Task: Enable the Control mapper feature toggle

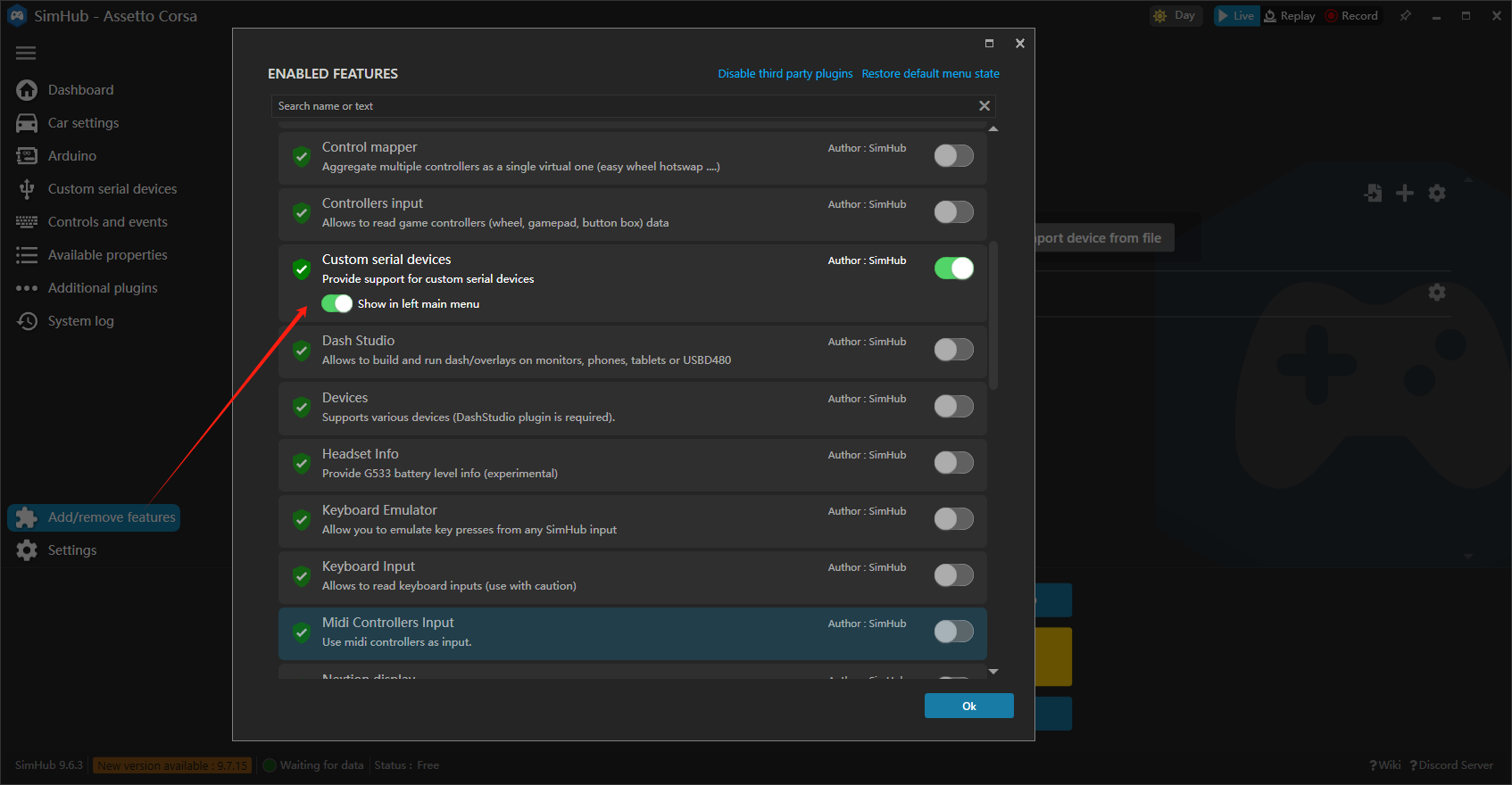Action: click(954, 156)
